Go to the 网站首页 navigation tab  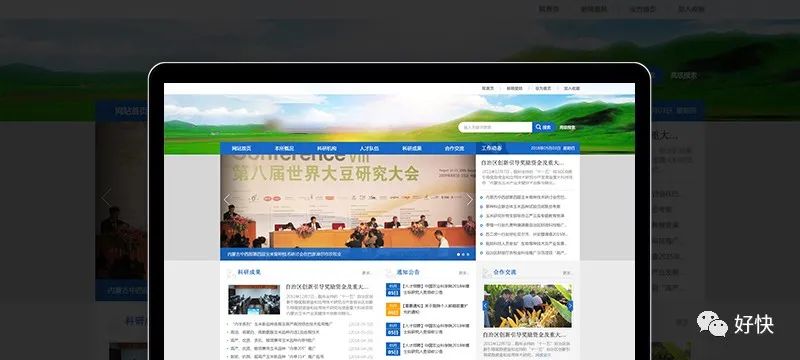click(241, 148)
